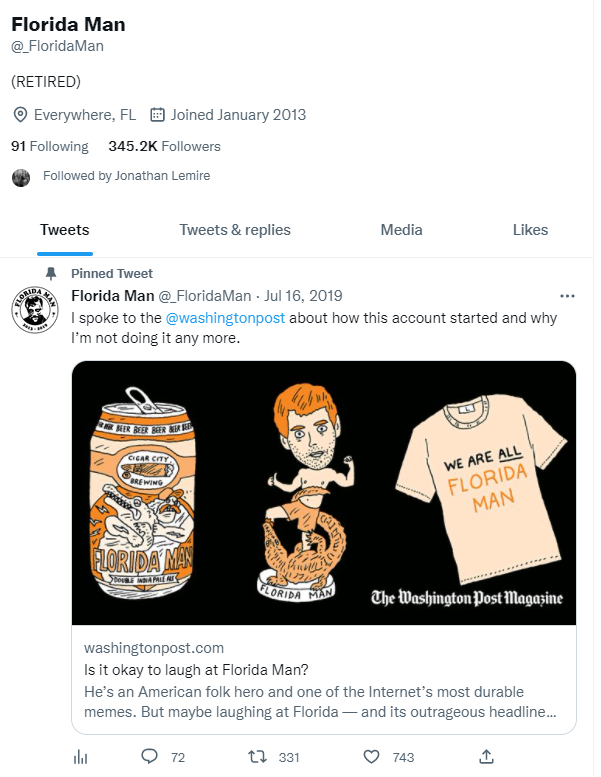The image size is (601, 777).
Task: Click the reply comment icon
Action: point(150,757)
